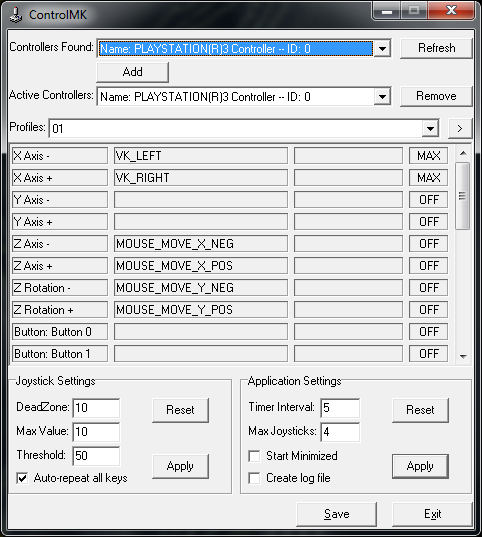Select the MOUSE_MOVE_Y_POS mapping field
This screenshot has height=537, width=482.
pos(201,310)
